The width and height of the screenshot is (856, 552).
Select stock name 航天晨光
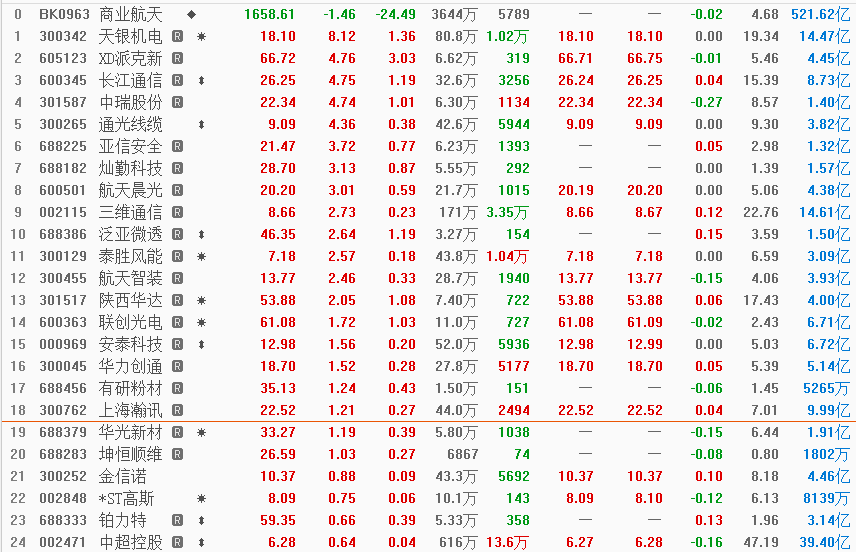click(x=130, y=190)
